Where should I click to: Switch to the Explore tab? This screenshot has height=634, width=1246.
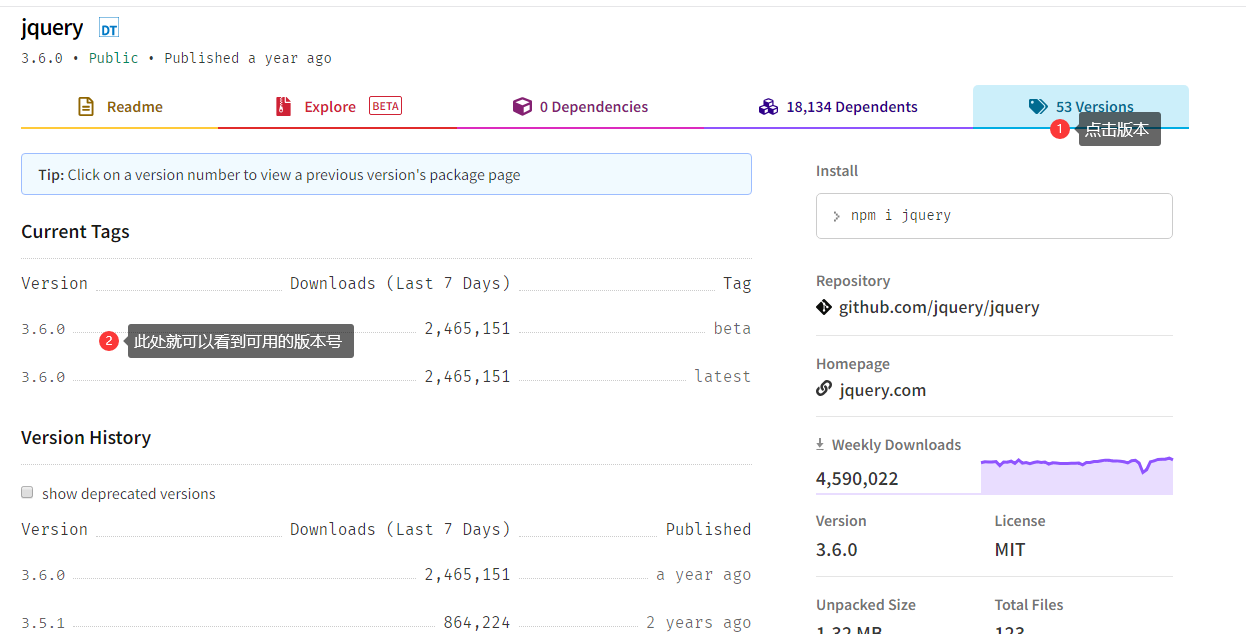point(337,107)
